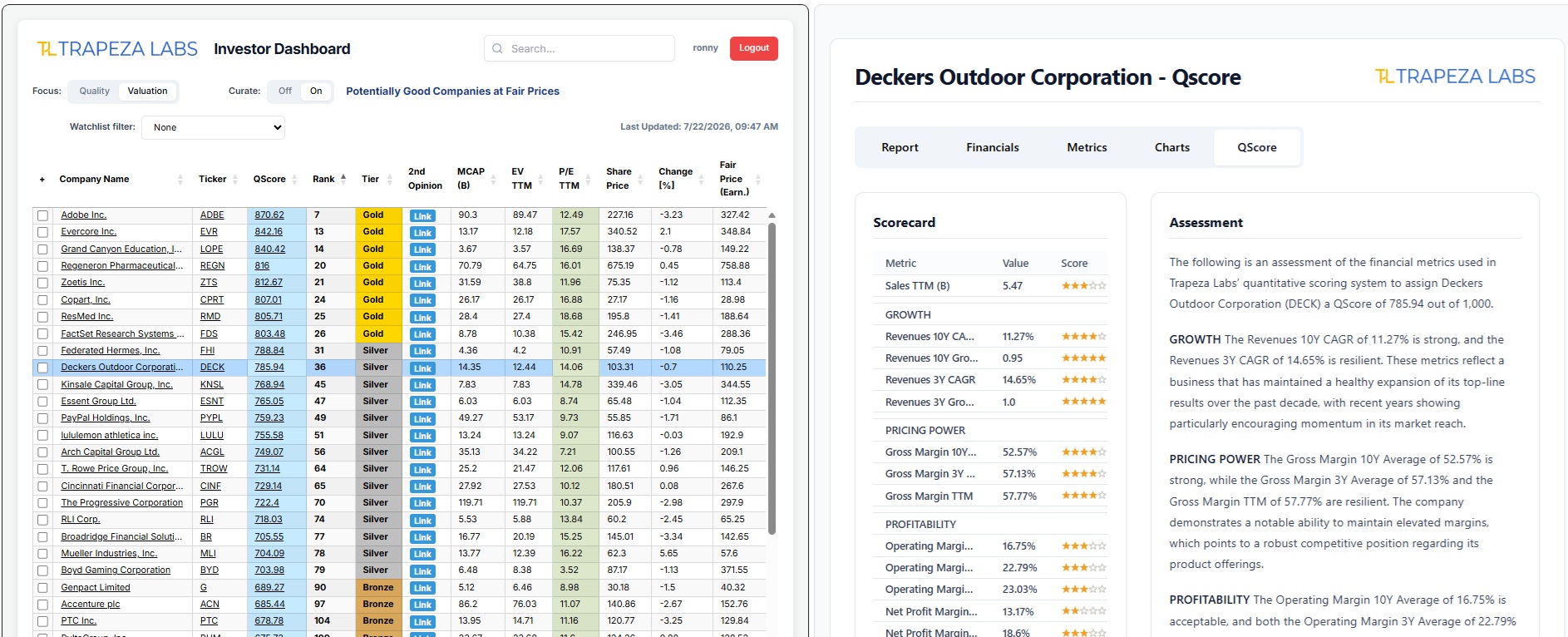
Task: Sort by Share Price column arrows
Action: [640, 179]
